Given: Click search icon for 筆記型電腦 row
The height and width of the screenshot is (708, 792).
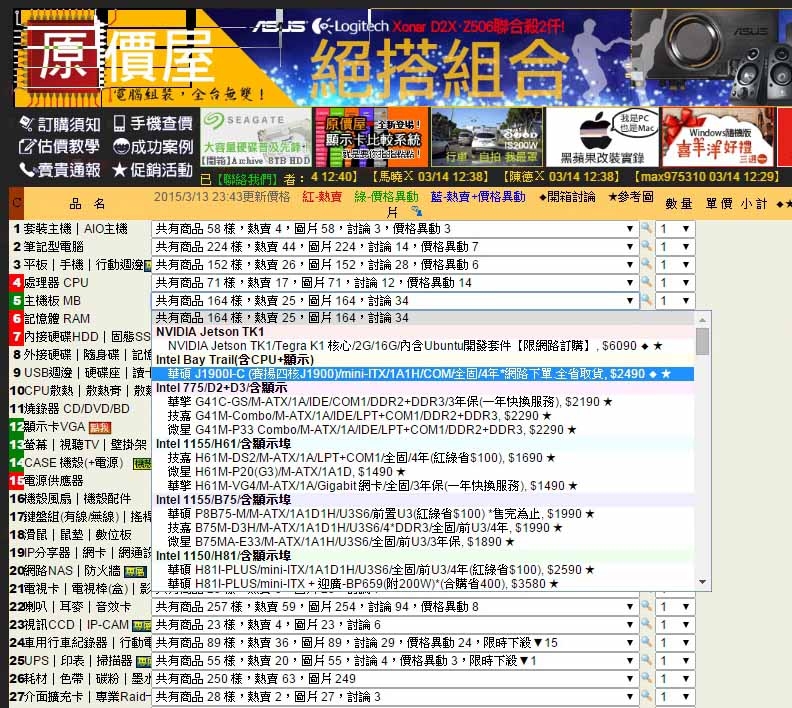Looking at the screenshot, I should [x=647, y=246].
